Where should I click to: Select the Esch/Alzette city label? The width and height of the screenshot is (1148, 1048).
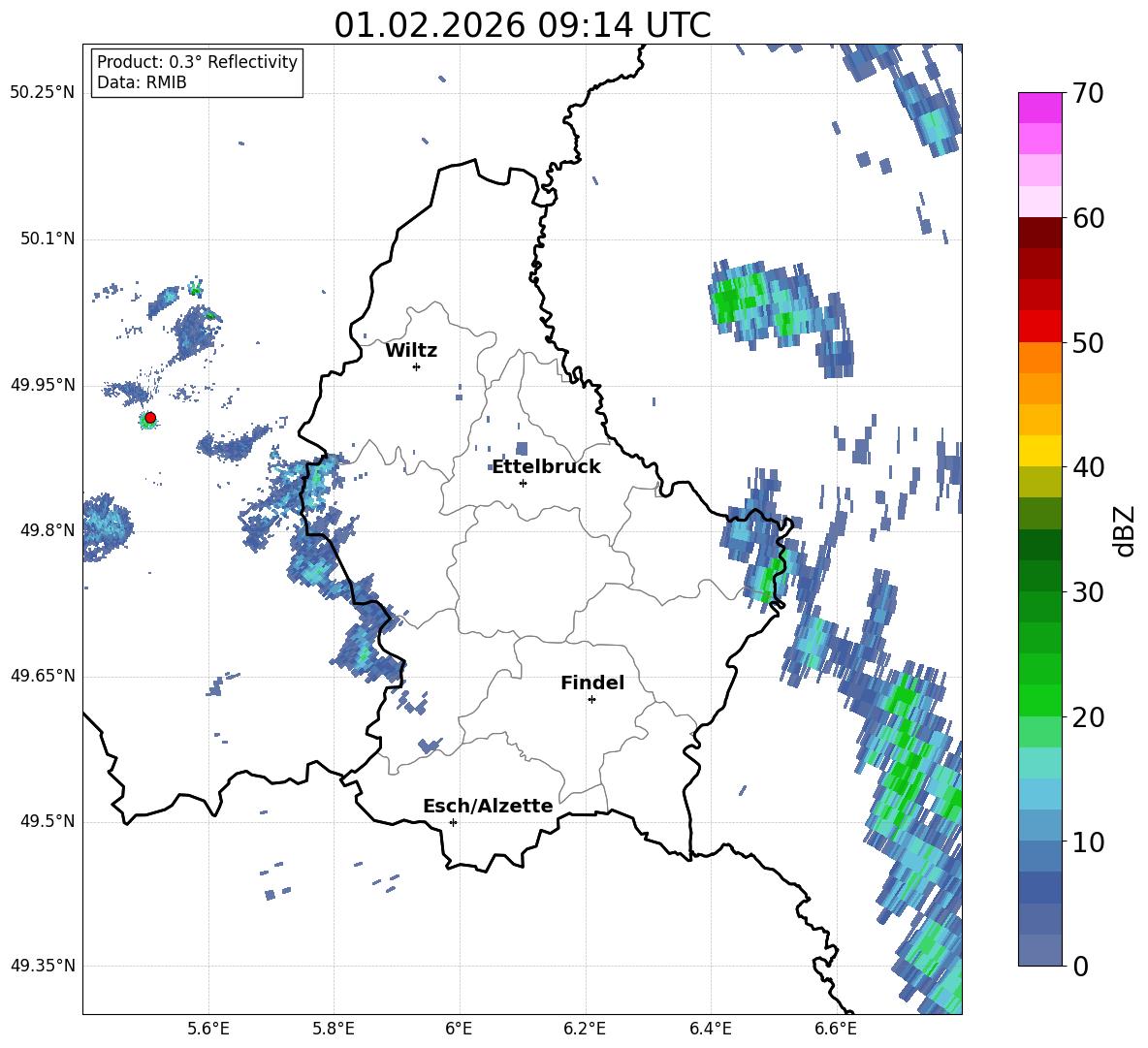coord(488,806)
